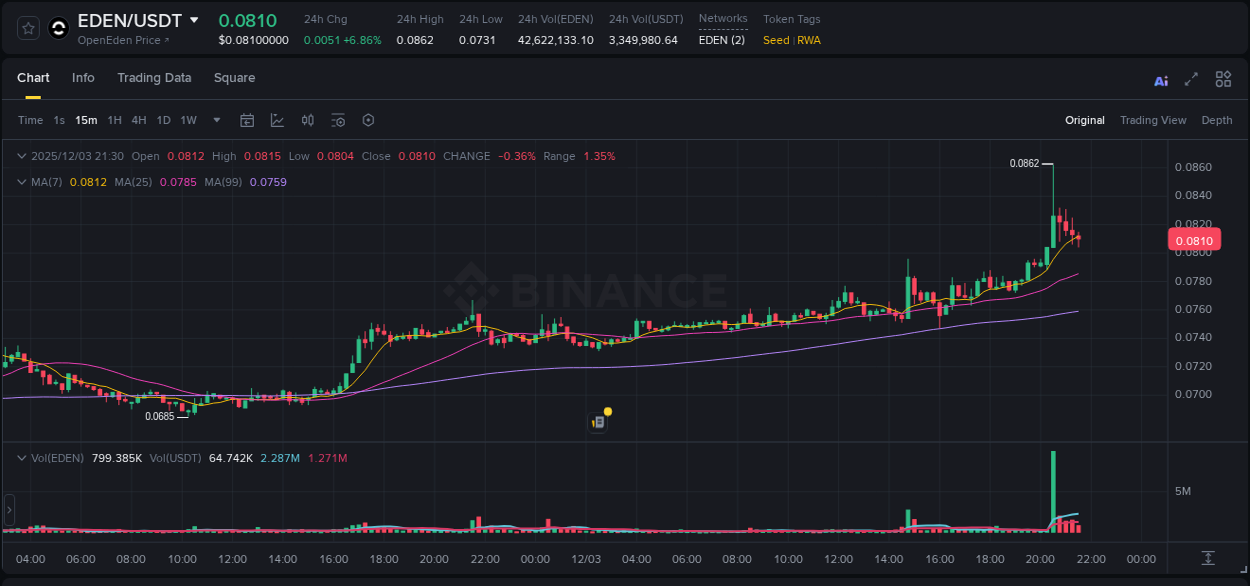Image resolution: width=1250 pixels, height=586 pixels.
Task: Click the Ai analysis icon
Action: 1160,79
